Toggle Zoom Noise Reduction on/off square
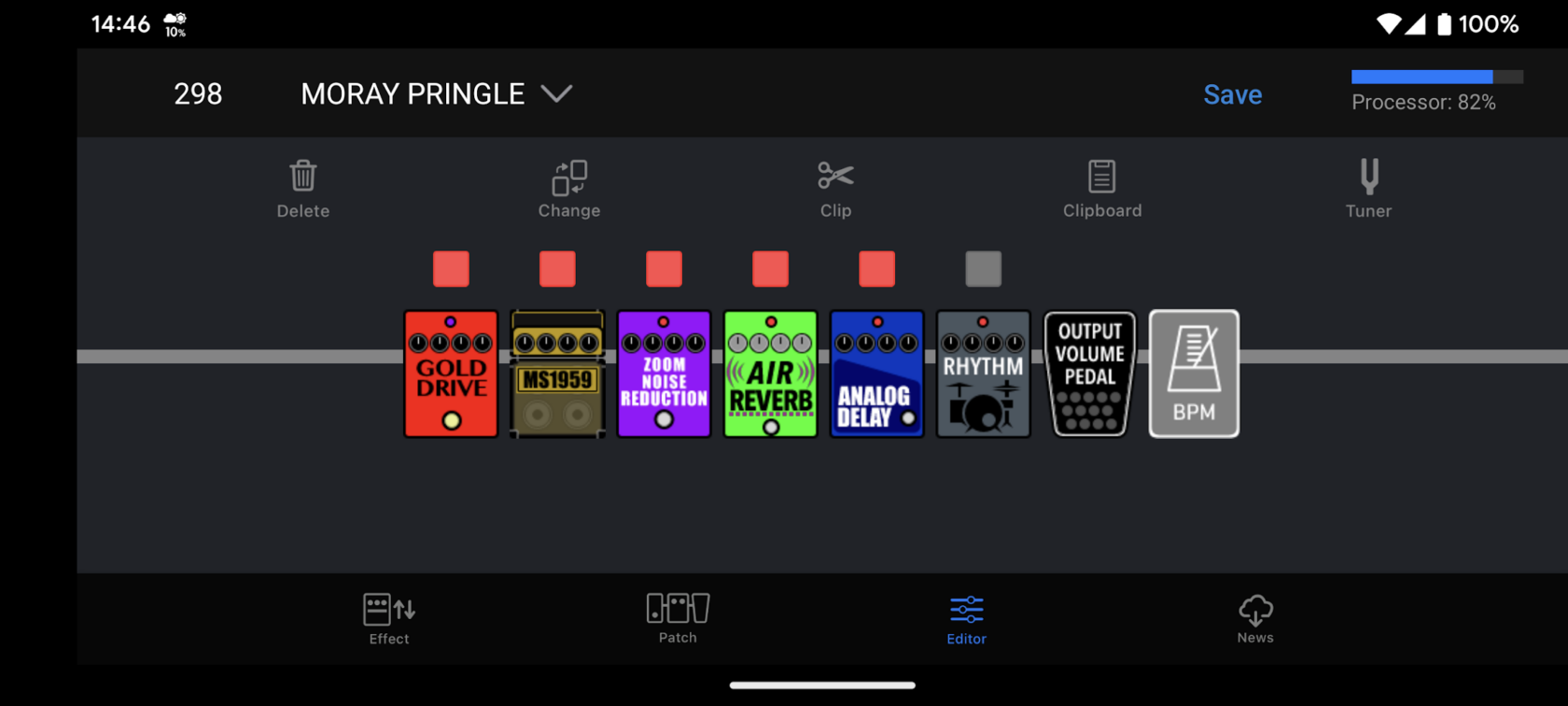 pos(664,269)
